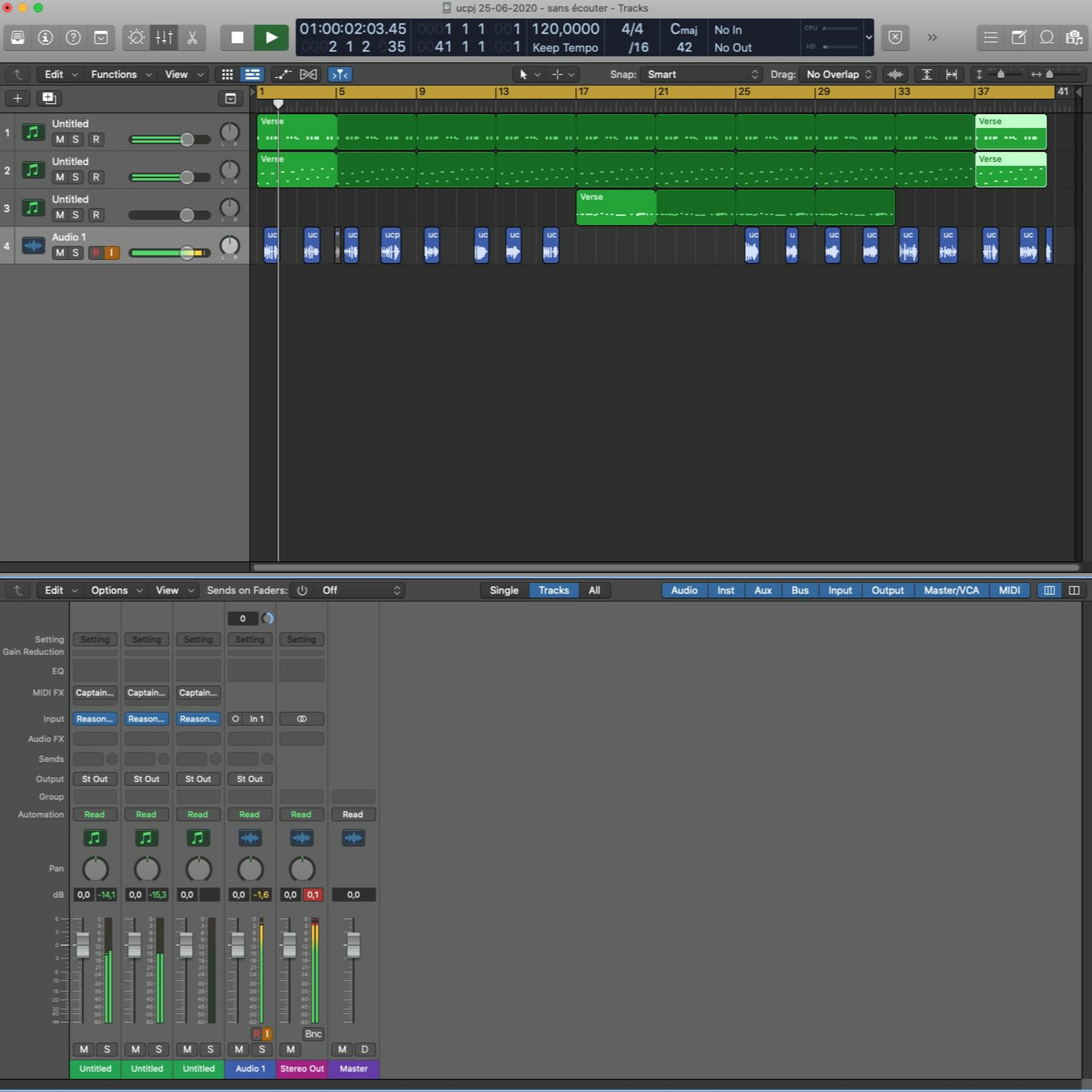
Task: Expand Sends on Faders Off menu
Action: point(360,590)
